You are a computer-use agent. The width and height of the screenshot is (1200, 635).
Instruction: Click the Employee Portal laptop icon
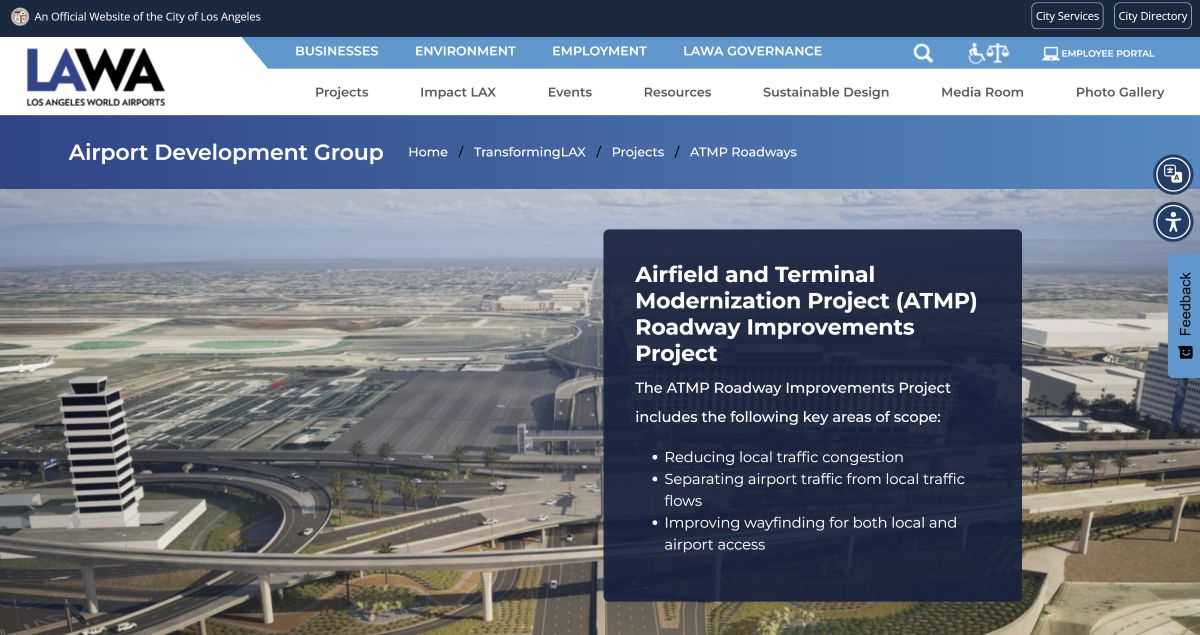tap(1050, 53)
